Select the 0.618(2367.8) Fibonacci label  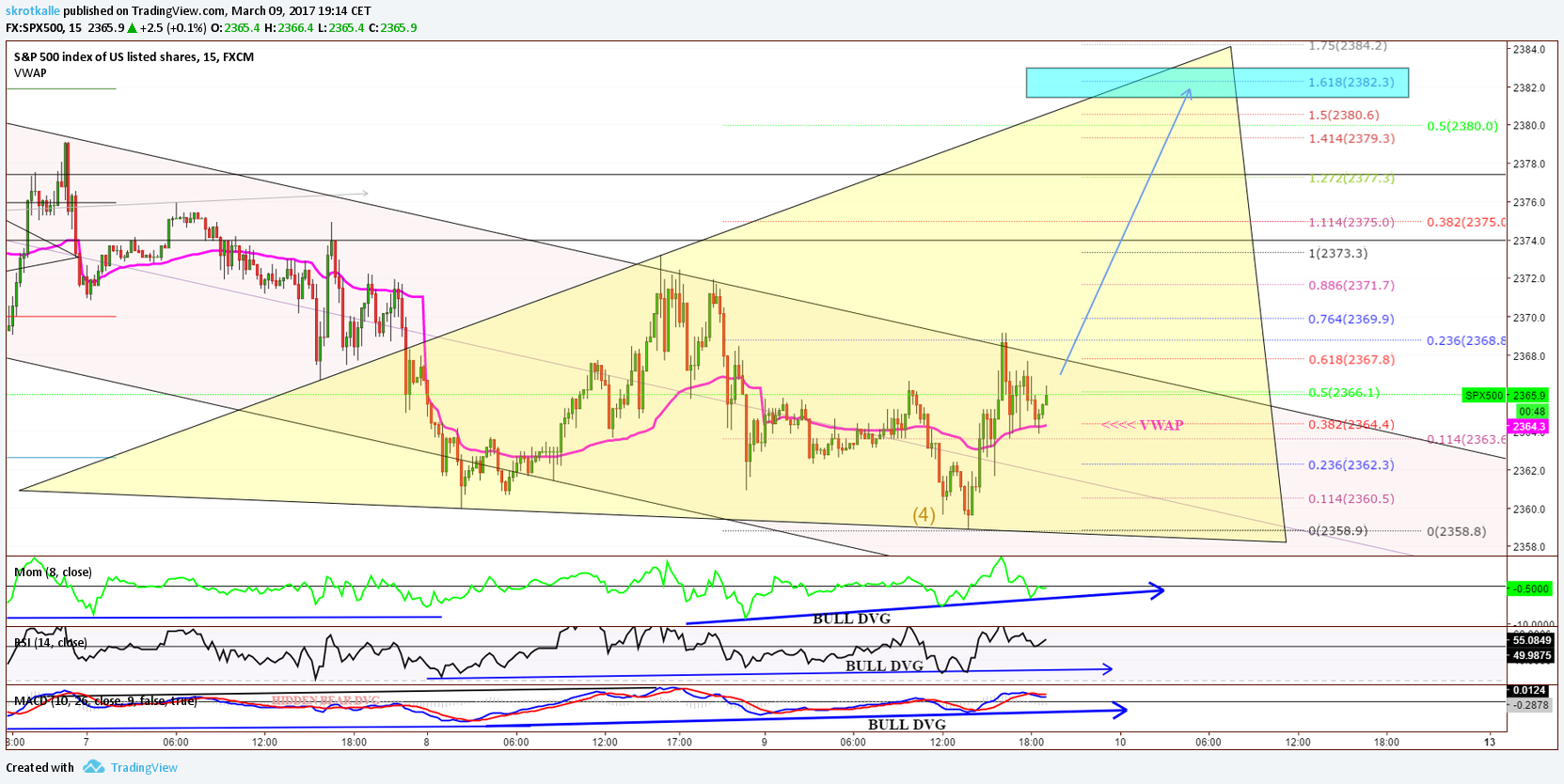coord(1351,359)
